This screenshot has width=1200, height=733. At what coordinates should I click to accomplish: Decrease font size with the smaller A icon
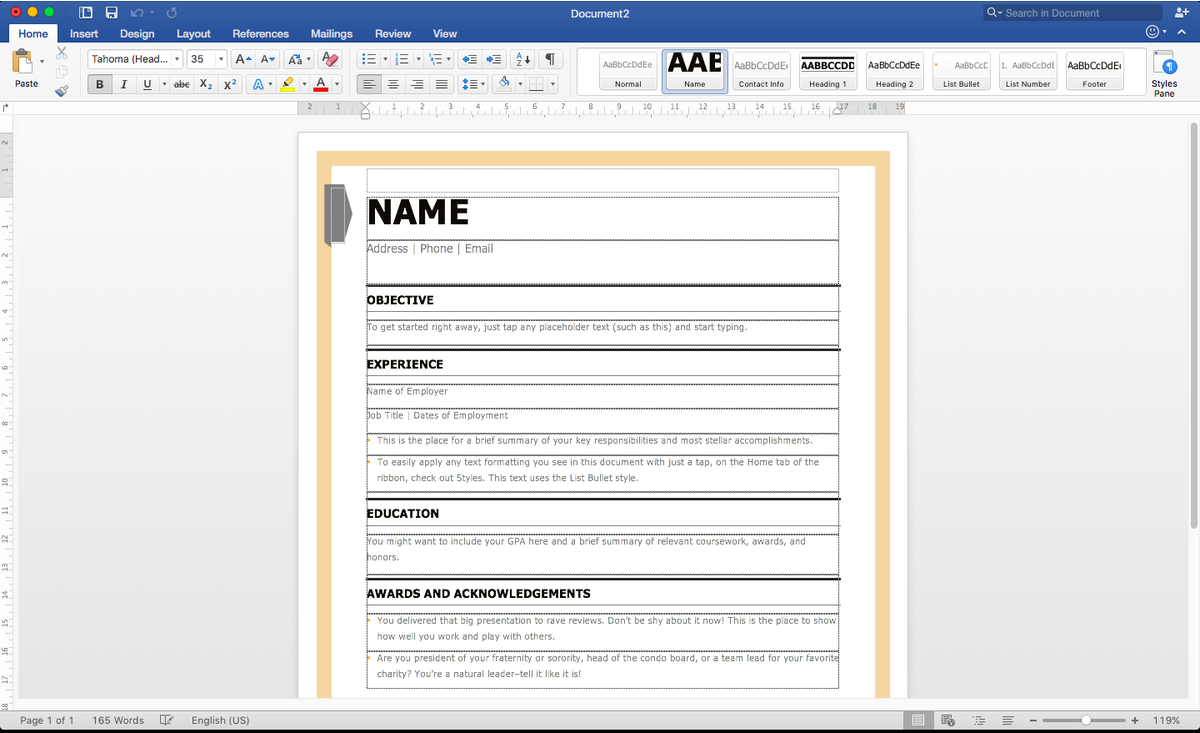point(267,59)
